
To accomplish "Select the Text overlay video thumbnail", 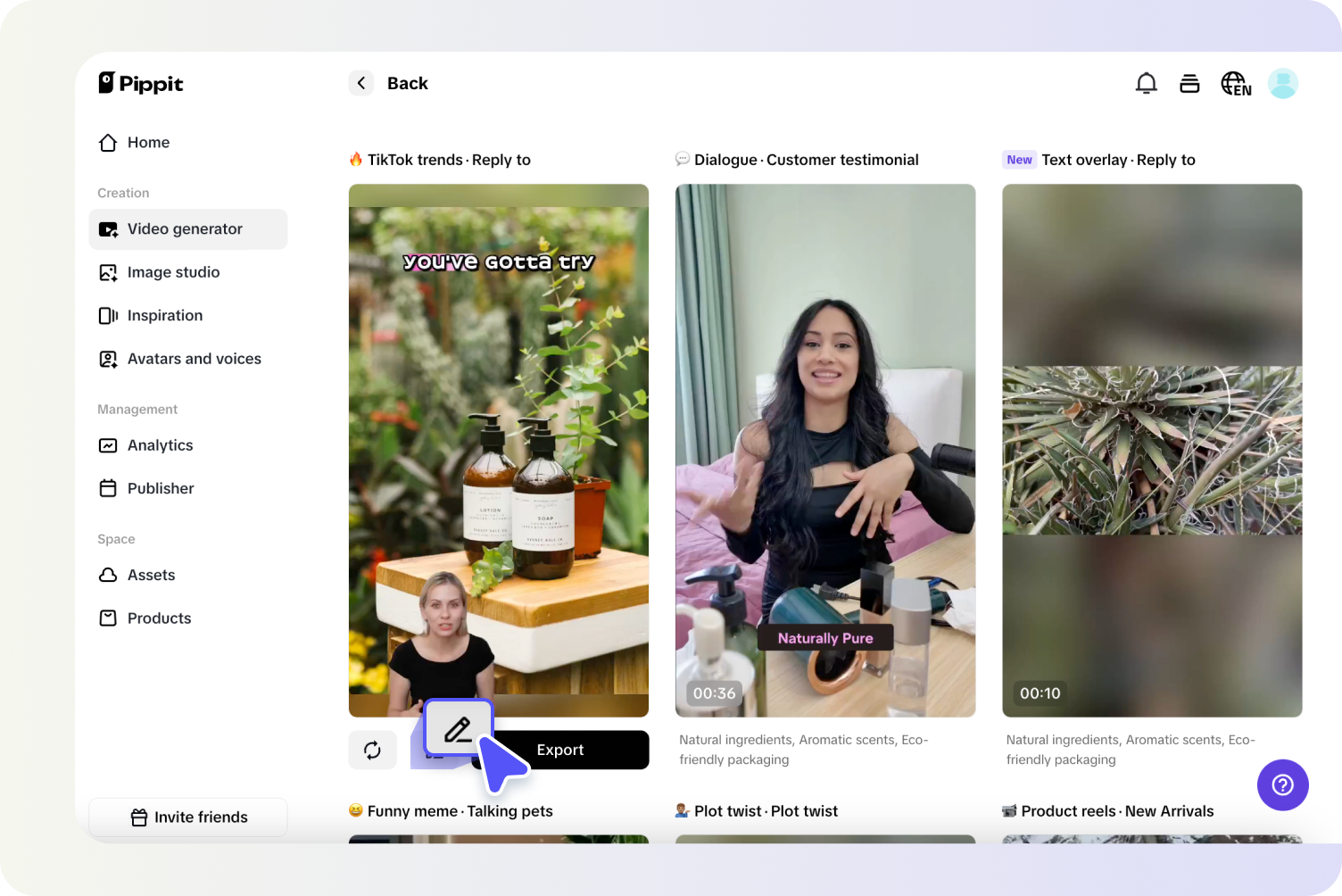I will click(x=1152, y=451).
